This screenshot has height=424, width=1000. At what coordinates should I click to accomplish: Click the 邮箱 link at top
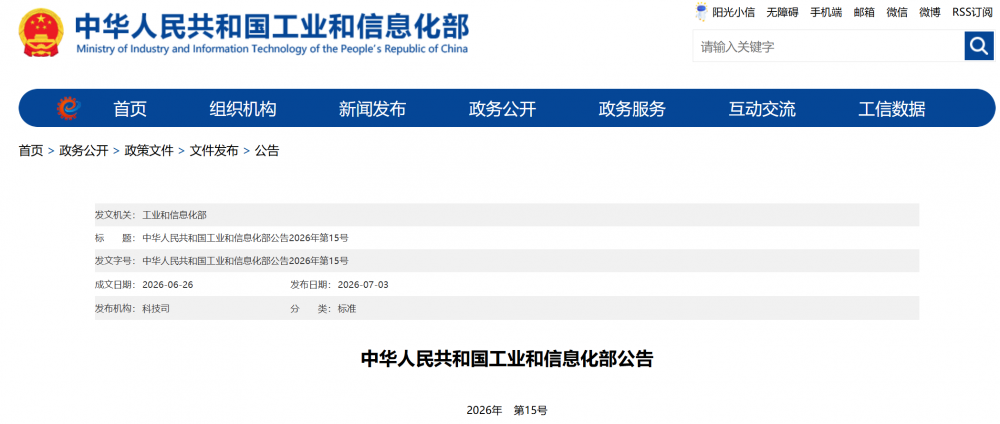[x=864, y=11]
